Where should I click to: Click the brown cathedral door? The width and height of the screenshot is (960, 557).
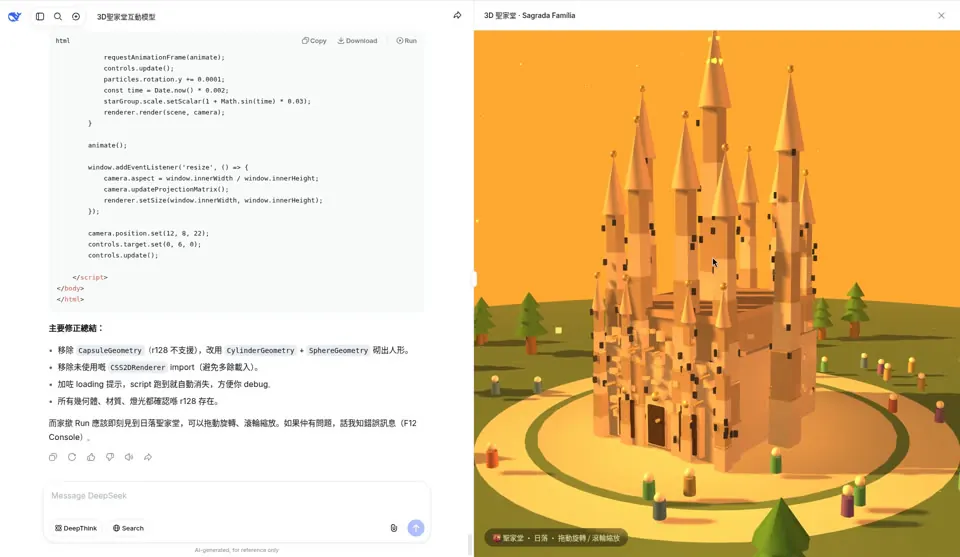[x=656, y=425]
